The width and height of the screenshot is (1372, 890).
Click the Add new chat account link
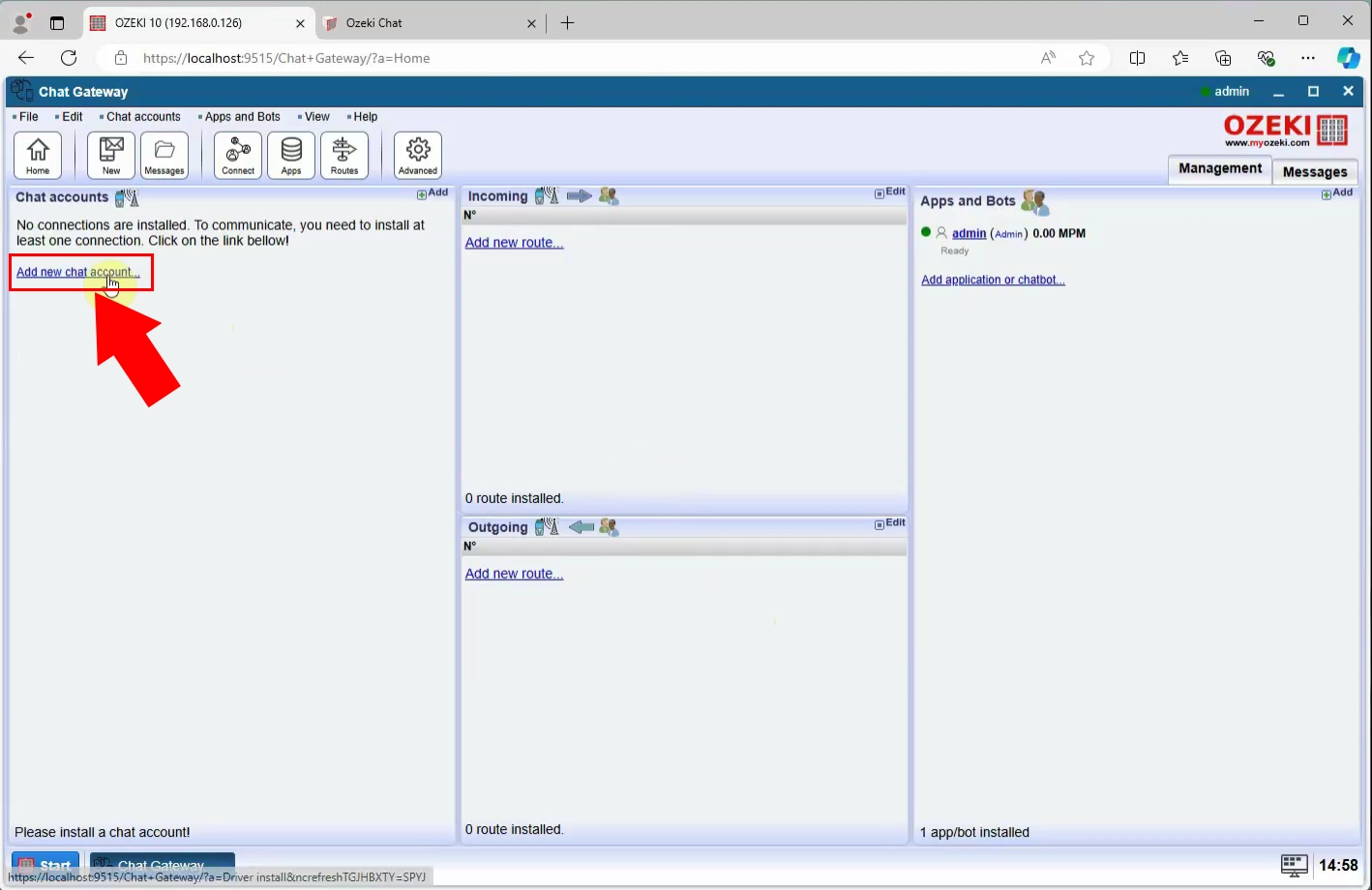coord(78,273)
